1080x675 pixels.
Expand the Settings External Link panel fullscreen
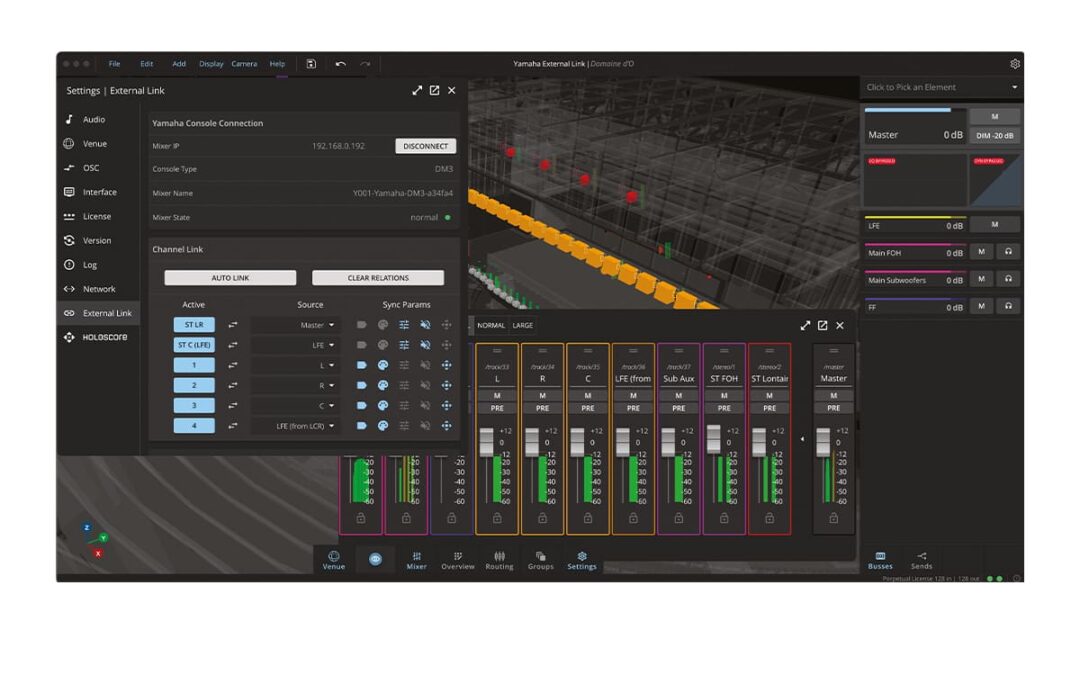click(417, 90)
